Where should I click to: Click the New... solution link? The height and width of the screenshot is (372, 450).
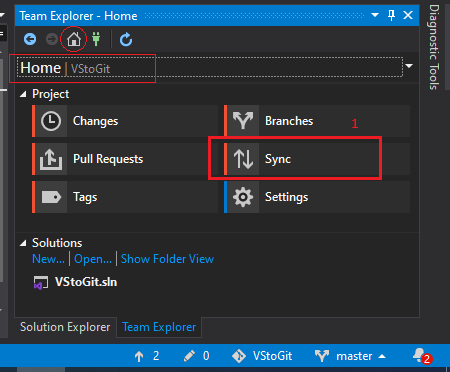[48, 259]
